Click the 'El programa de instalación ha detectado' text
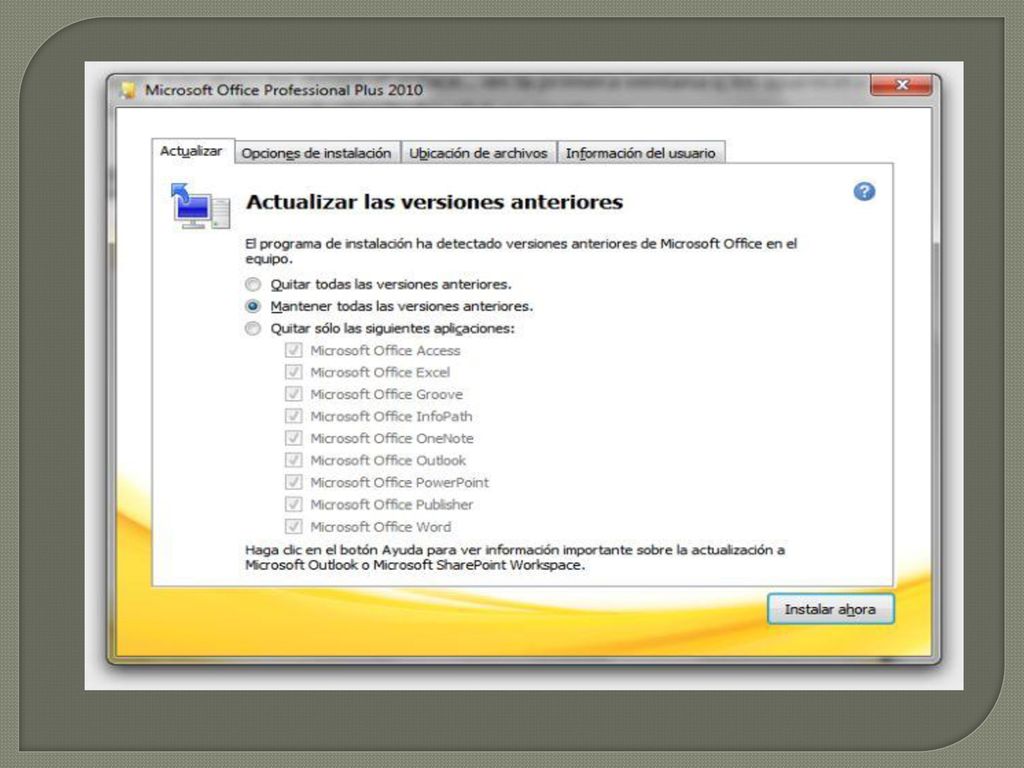1024x768 pixels. (521, 251)
